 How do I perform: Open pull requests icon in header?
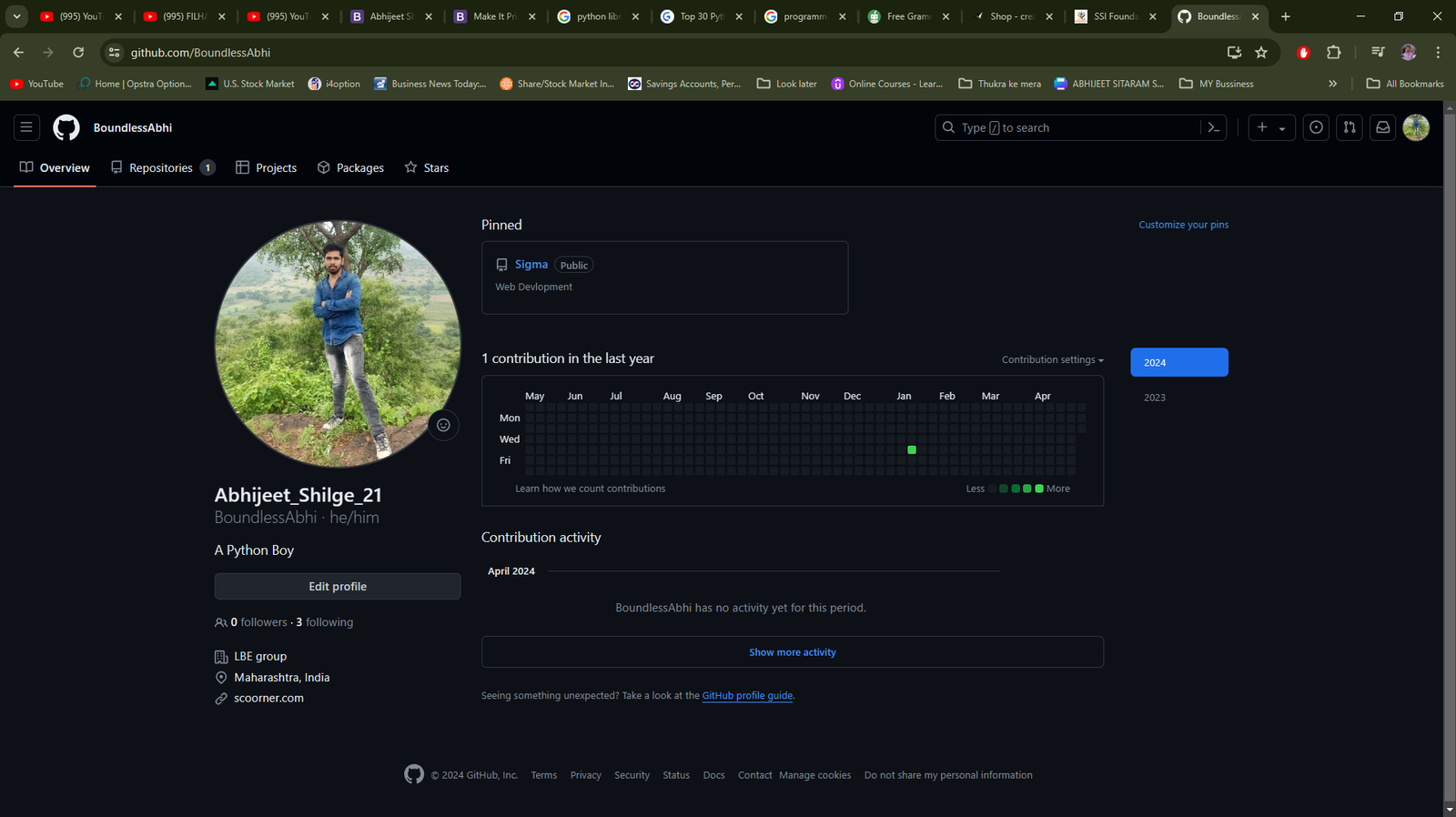1350,127
